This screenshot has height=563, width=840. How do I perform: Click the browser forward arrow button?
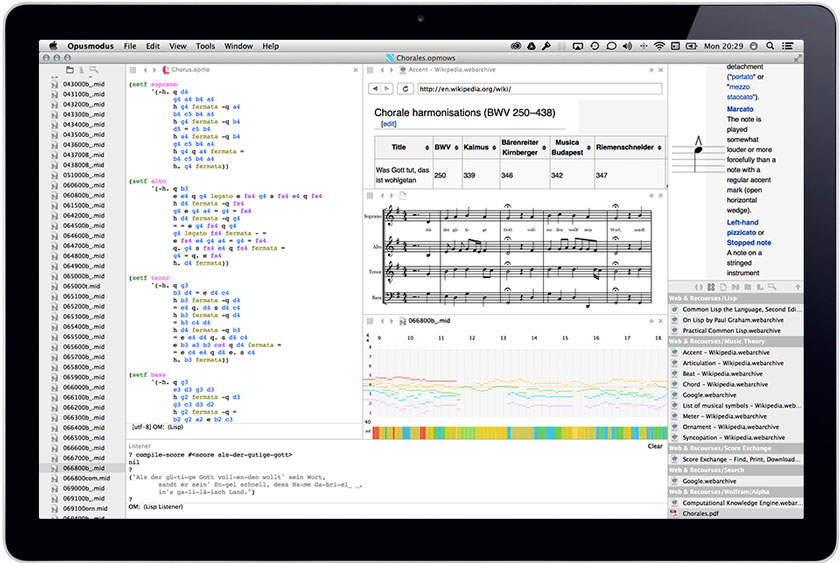click(x=387, y=89)
